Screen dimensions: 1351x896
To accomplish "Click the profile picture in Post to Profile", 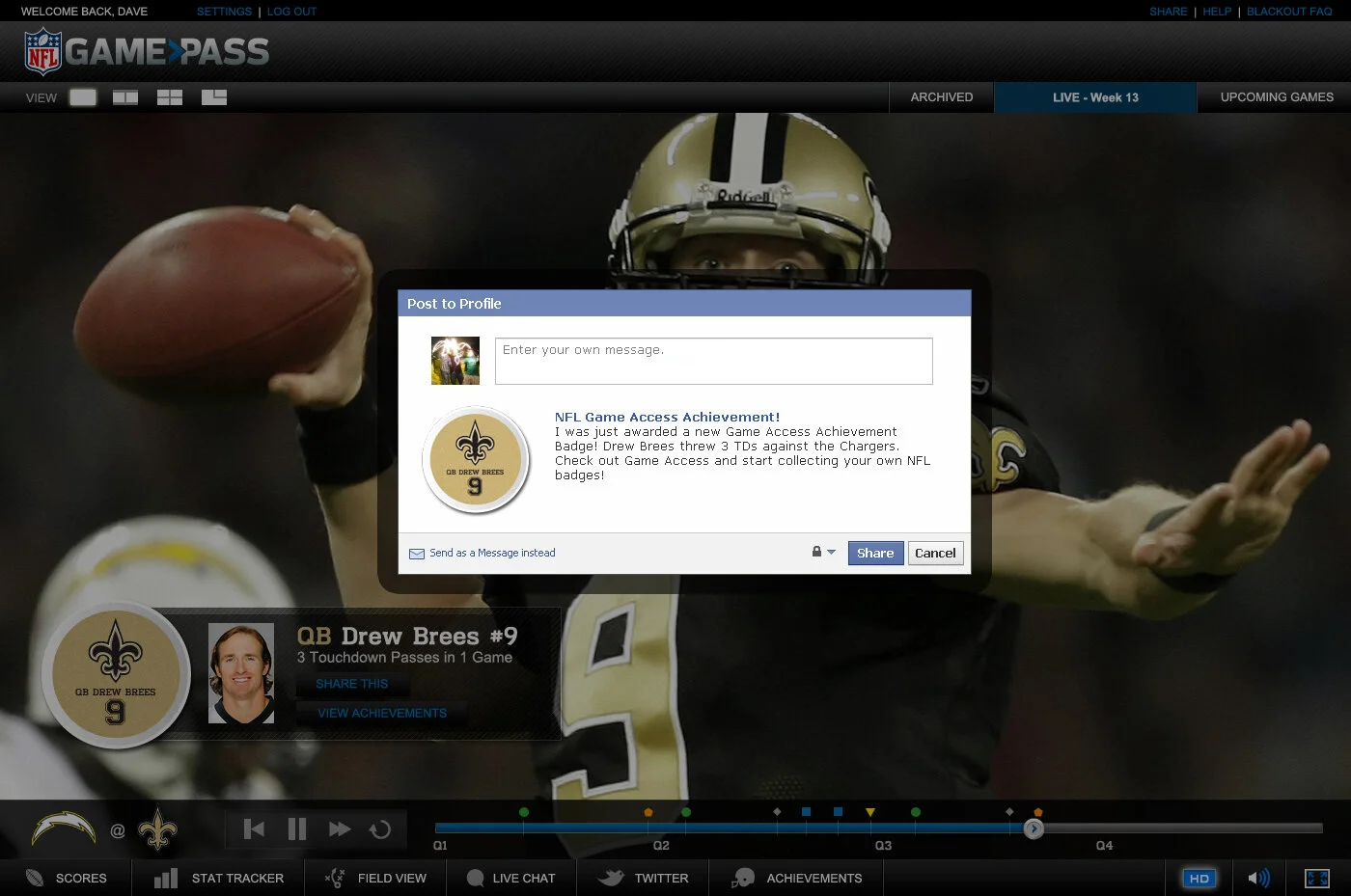I will (x=455, y=361).
